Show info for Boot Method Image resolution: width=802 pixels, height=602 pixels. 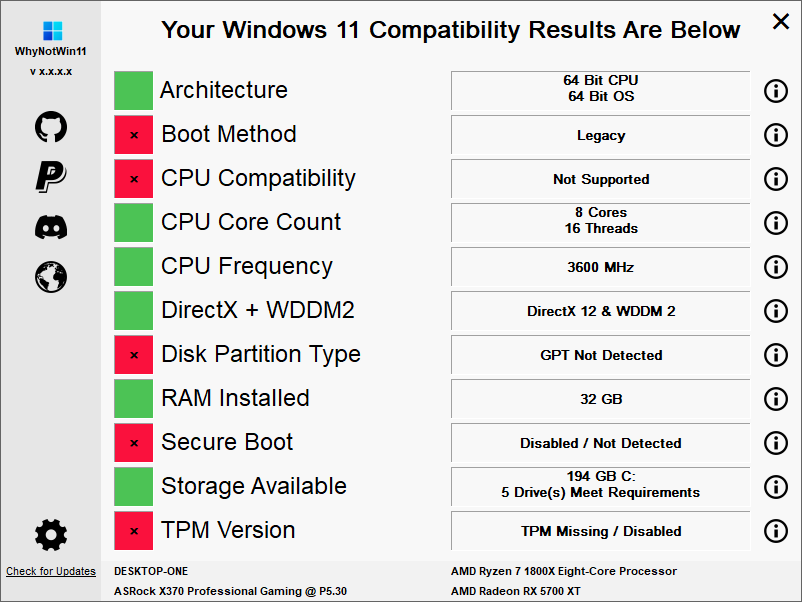pos(776,135)
